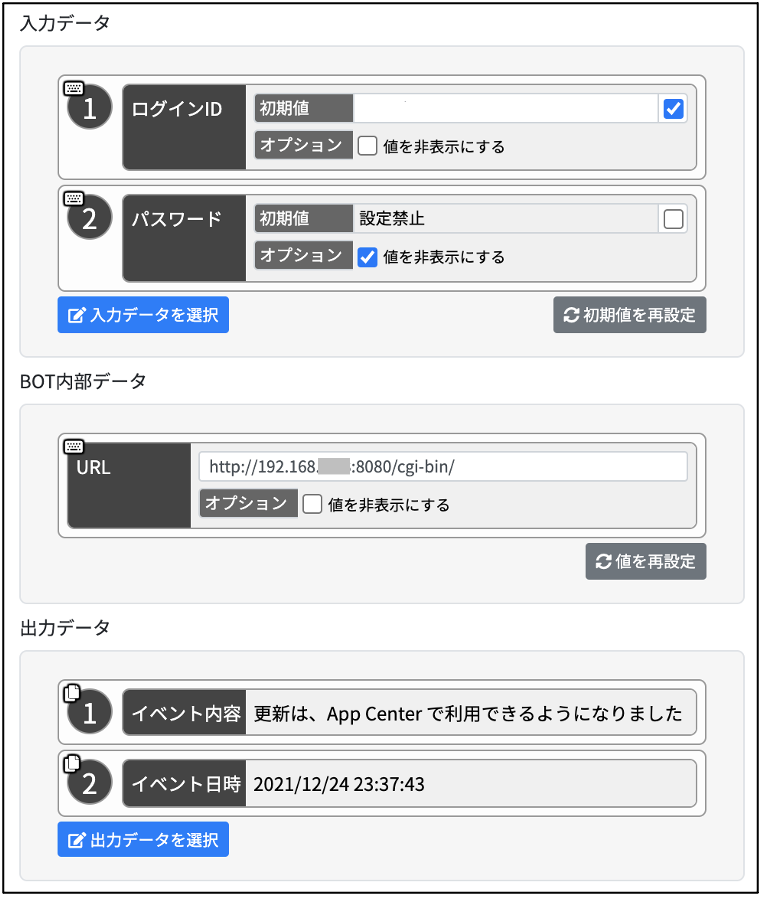Enable 値を非表示にする for ログインID
Viewport: 760px width, 898px height.
click(367, 146)
